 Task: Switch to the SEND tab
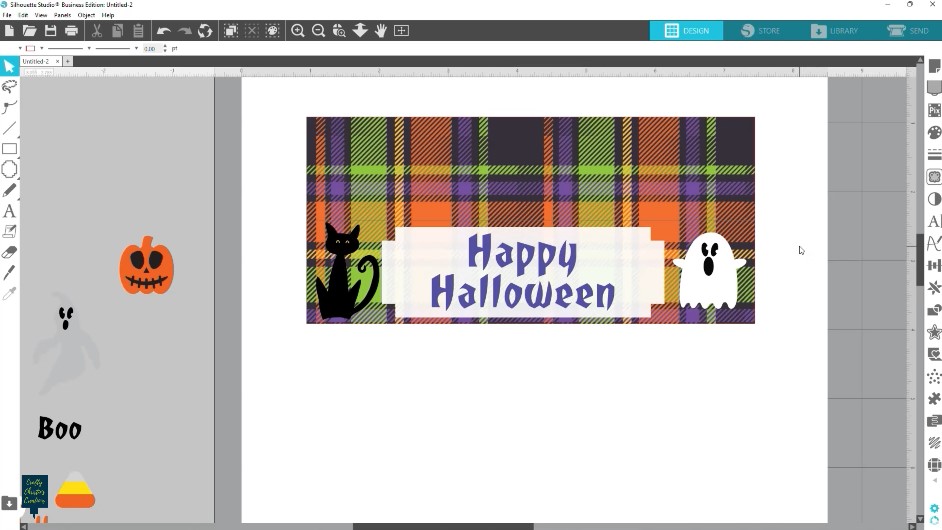(907, 31)
